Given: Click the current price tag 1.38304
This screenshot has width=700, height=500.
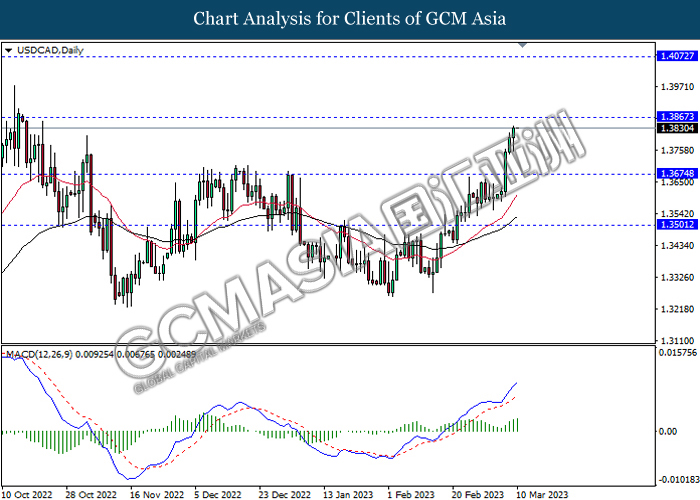Looking at the screenshot, I should coord(677,128).
